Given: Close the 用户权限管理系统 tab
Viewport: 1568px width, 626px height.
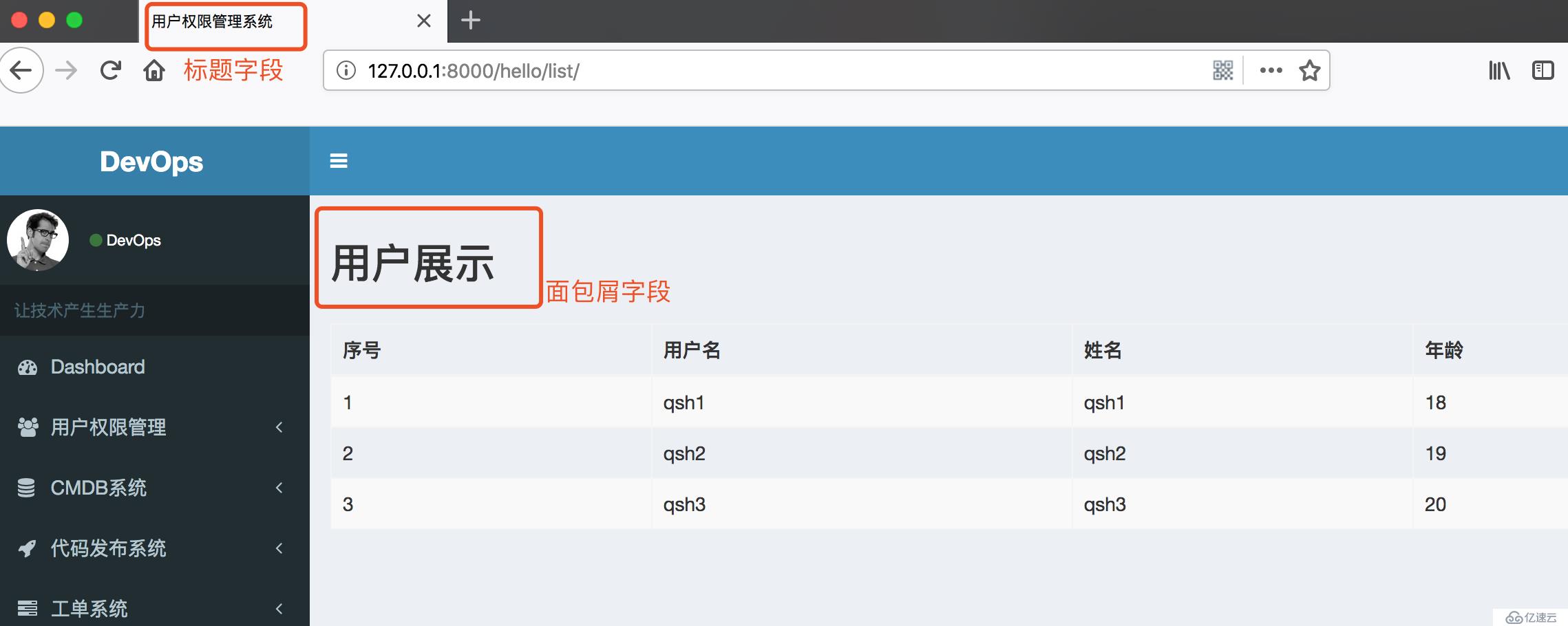Looking at the screenshot, I should [424, 21].
